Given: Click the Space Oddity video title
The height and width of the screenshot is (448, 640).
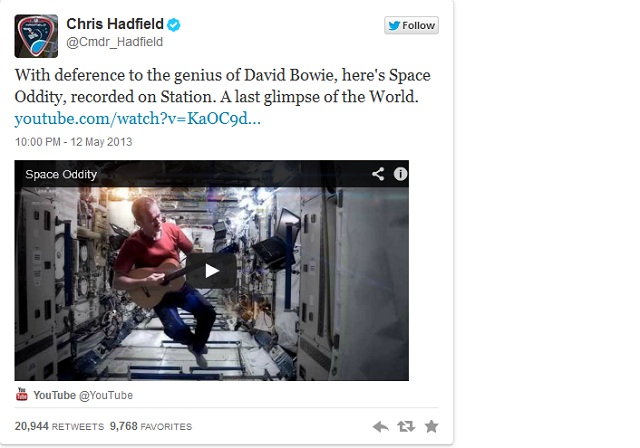Looking at the screenshot, I should tap(61, 174).
